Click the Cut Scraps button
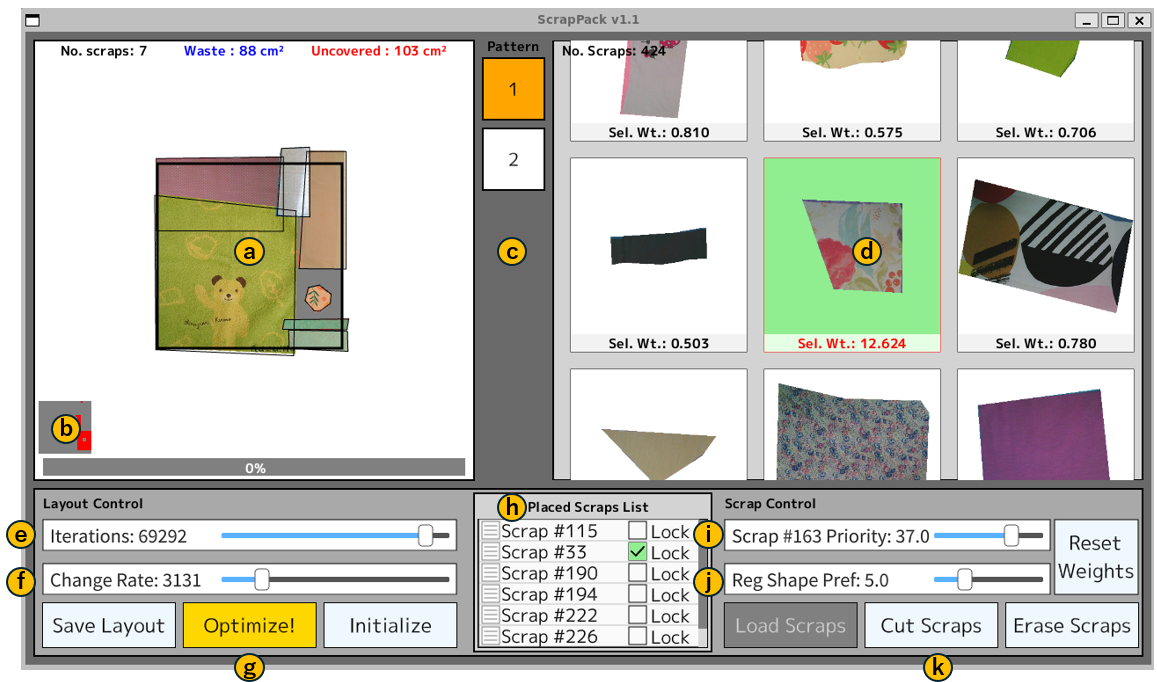This screenshot has width=1157, height=682. [931, 624]
